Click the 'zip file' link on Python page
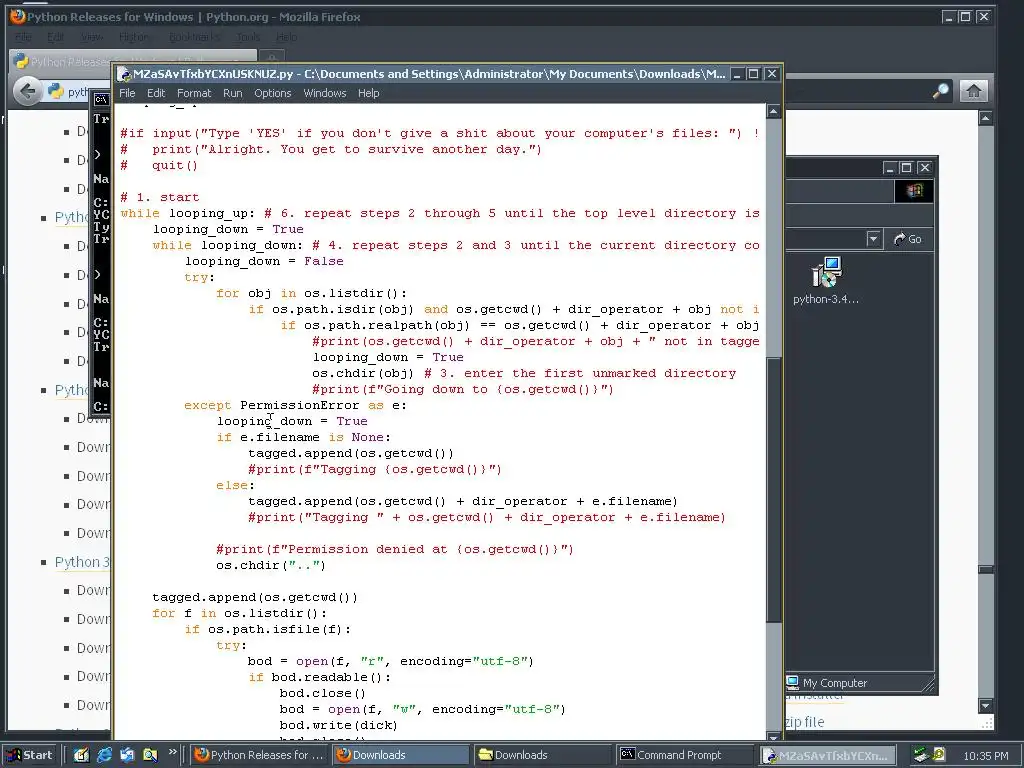Viewport: 1024px width, 768px height. point(805,722)
